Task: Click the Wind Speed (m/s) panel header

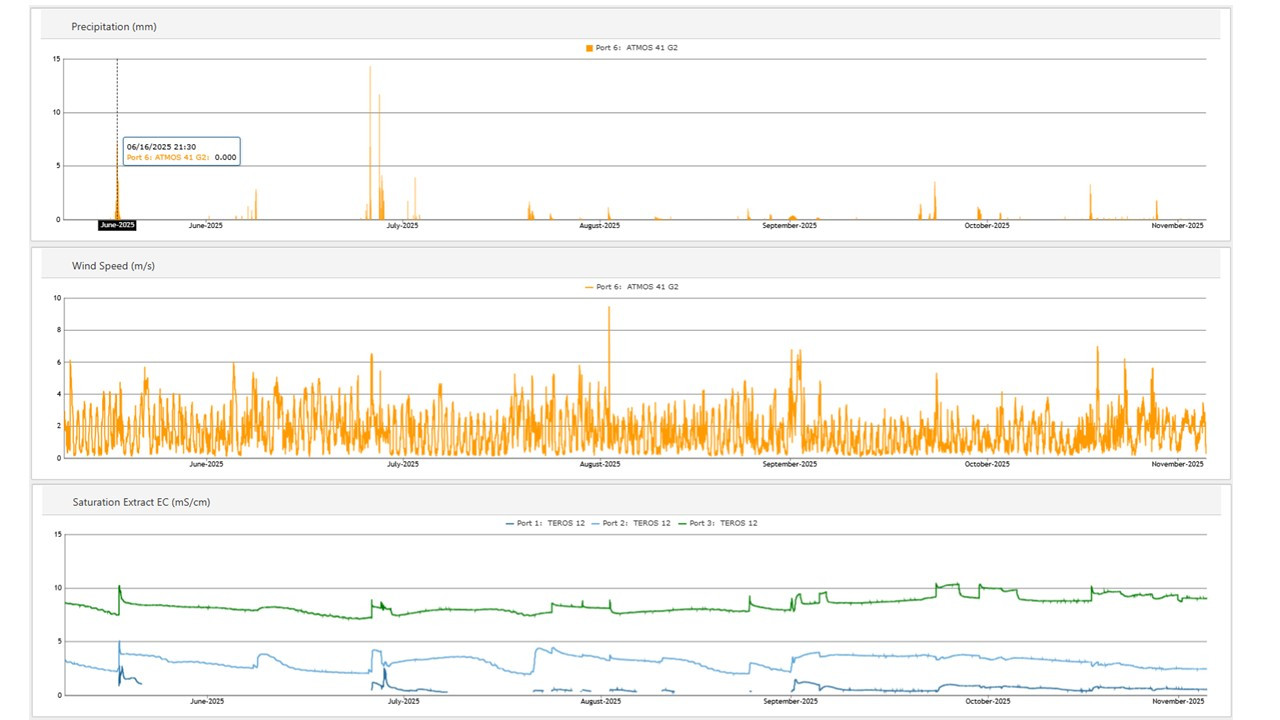Action: tap(113, 266)
